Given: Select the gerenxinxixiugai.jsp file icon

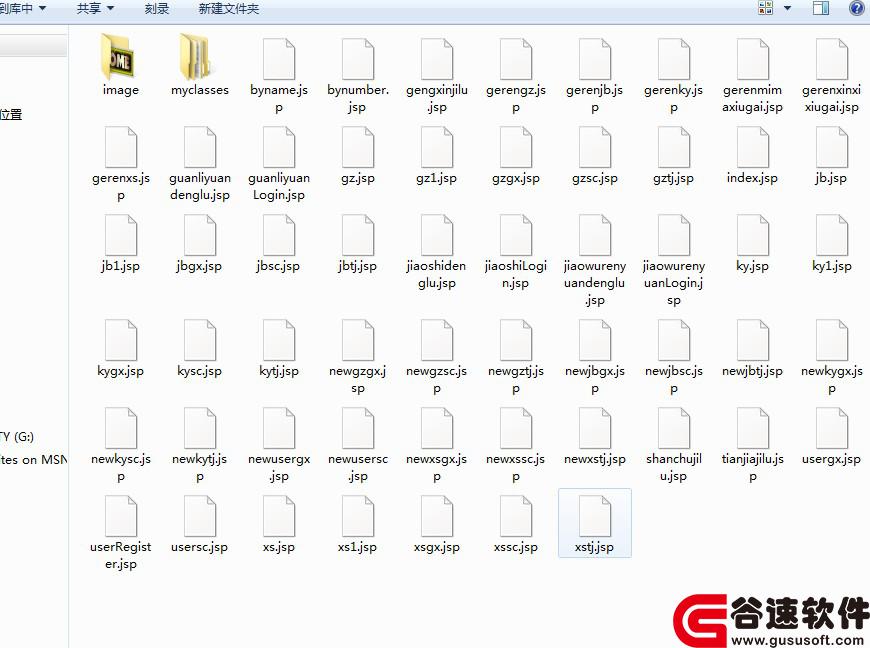Looking at the screenshot, I should click(831, 59).
